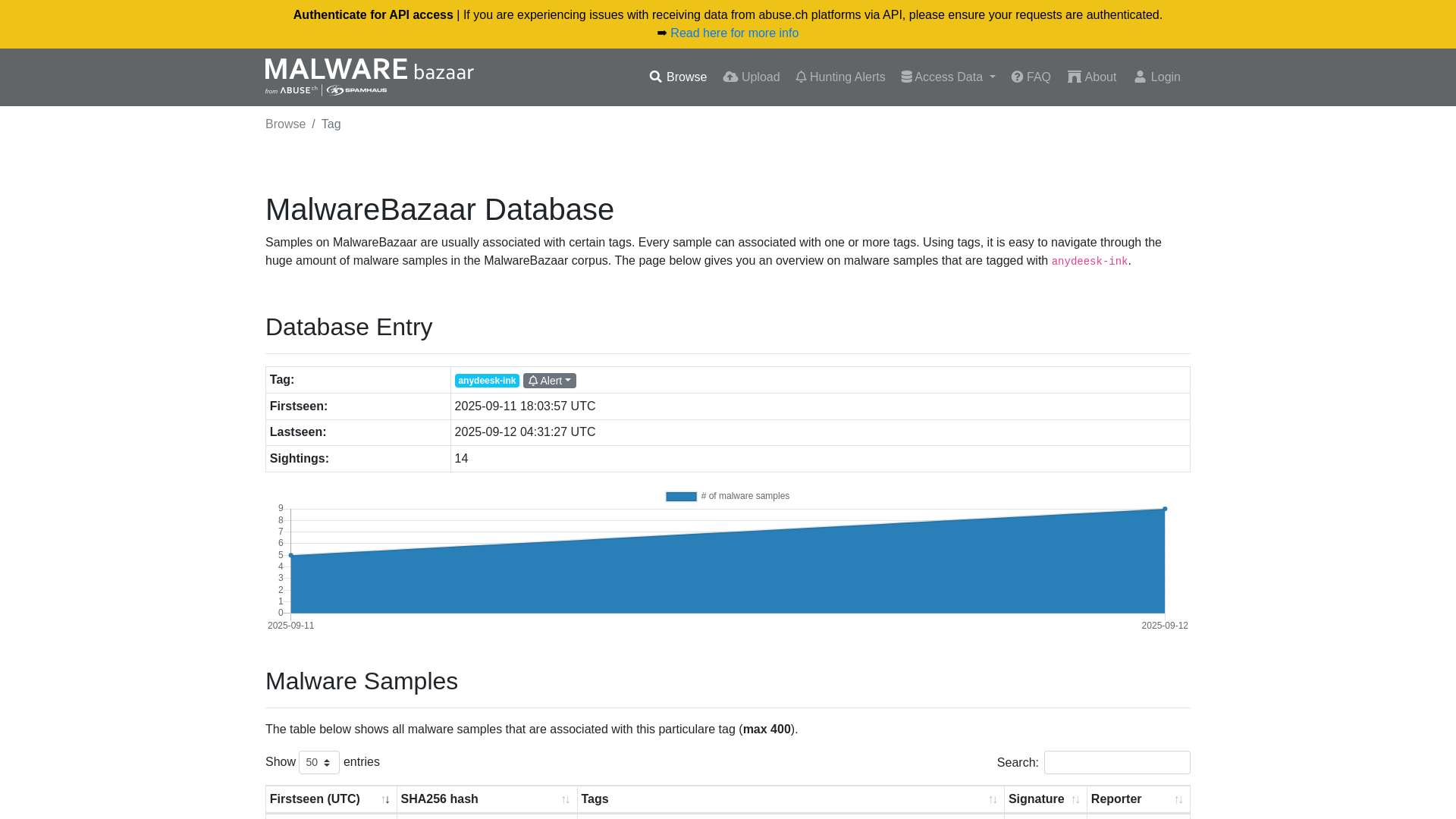This screenshot has width=1456, height=819.
Task: Sort by SHA256 hash column arrows
Action: click(x=566, y=800)
